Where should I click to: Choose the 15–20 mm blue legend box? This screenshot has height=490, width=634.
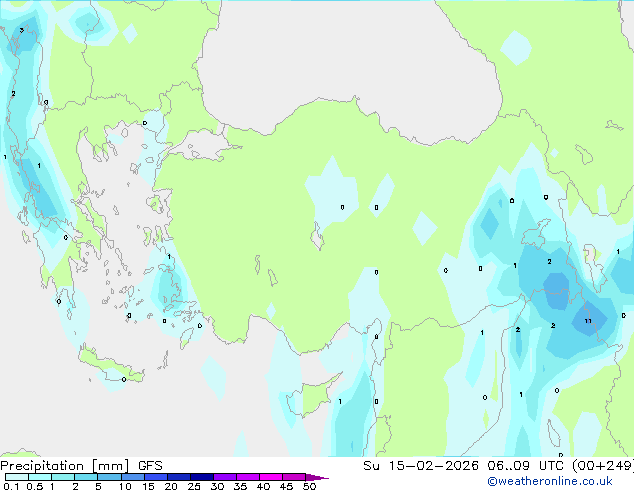coord(156,477)
